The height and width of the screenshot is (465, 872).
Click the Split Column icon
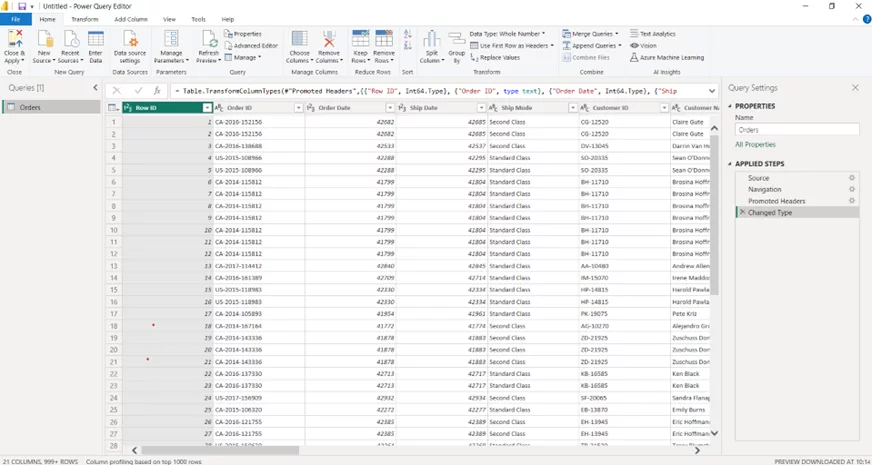432,39
